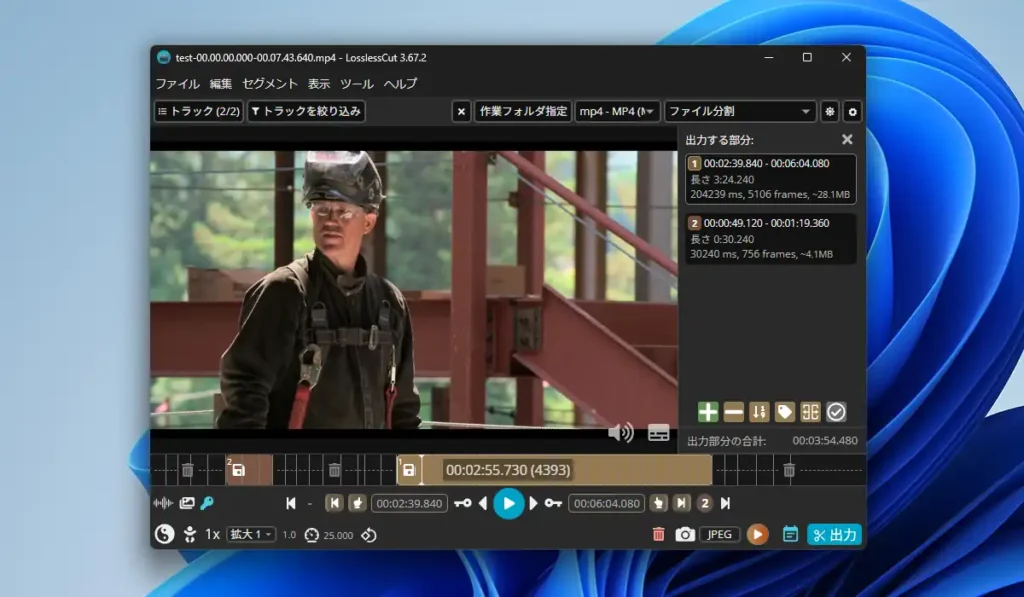
Task: Open the セグメント menu
Action: pyautogui.click(x=270, y=84)
